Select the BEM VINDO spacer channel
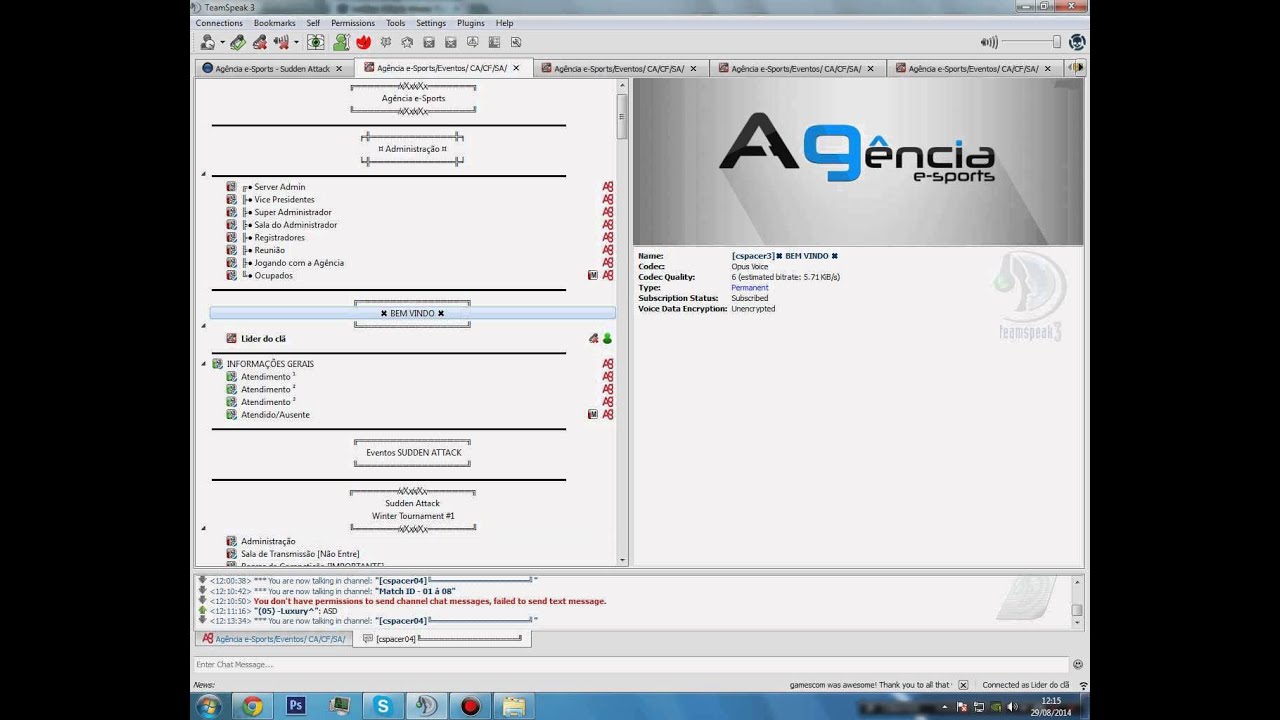Viewport: 1280px width, 720px height. tap(412, 313)
